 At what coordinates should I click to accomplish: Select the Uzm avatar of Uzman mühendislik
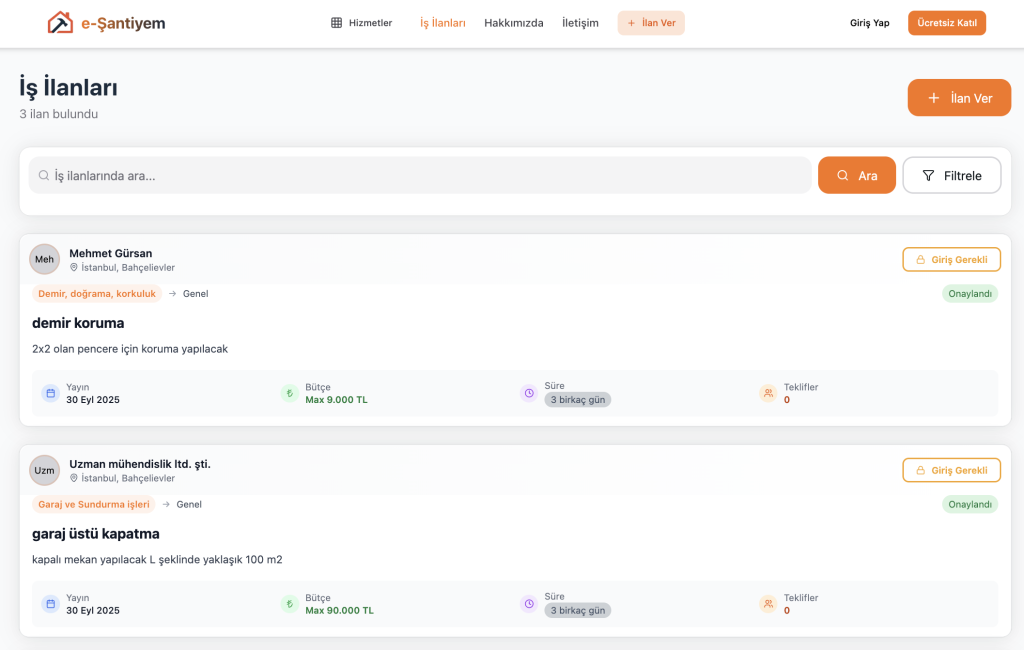coord(45,470)
